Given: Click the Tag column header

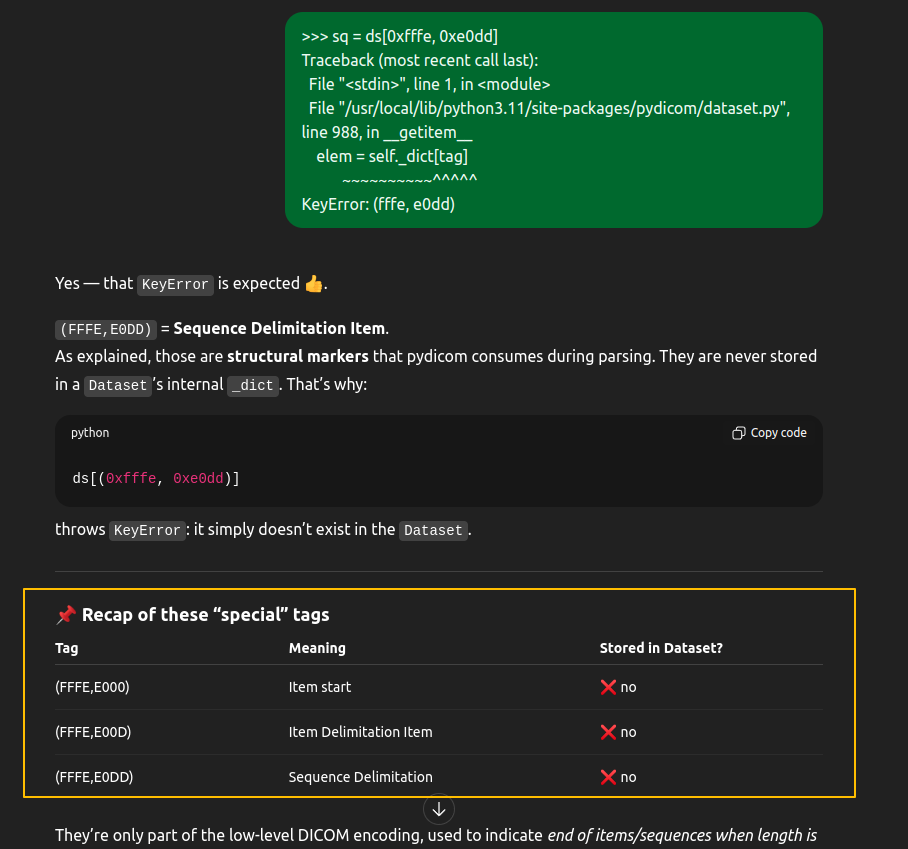Looking at the screenshot, I should point(67,648).
